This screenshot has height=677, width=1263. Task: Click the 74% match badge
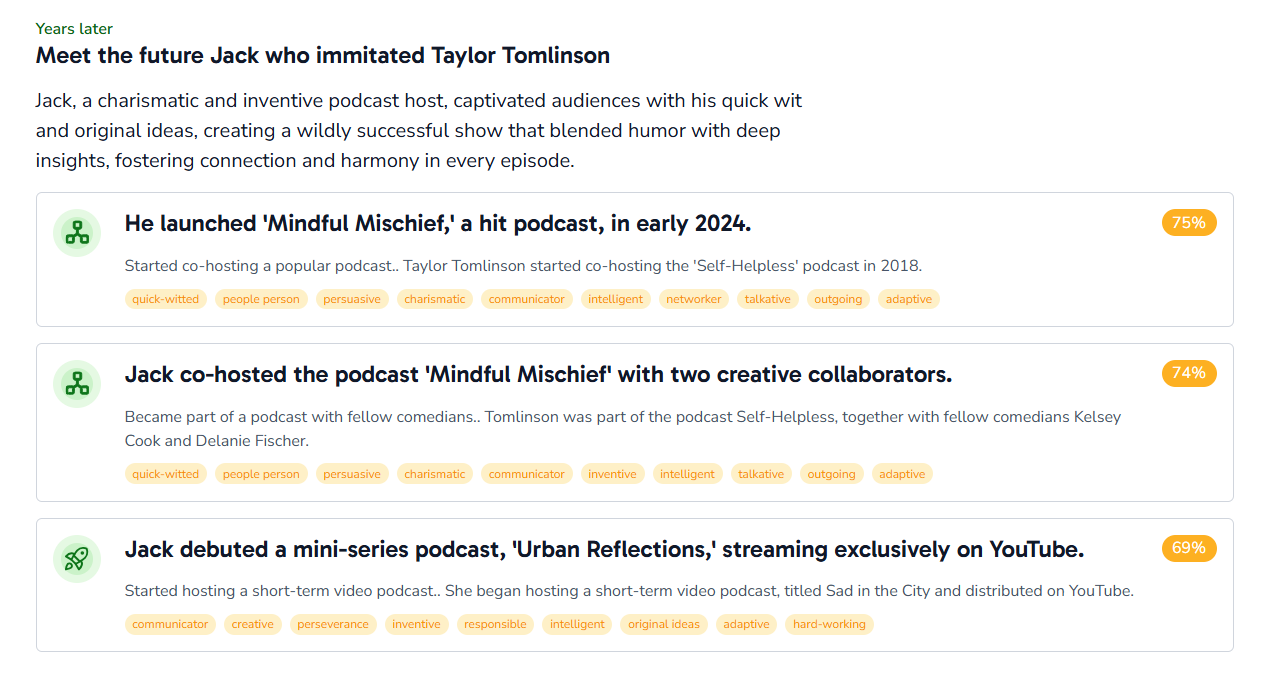coord(1188,374)
